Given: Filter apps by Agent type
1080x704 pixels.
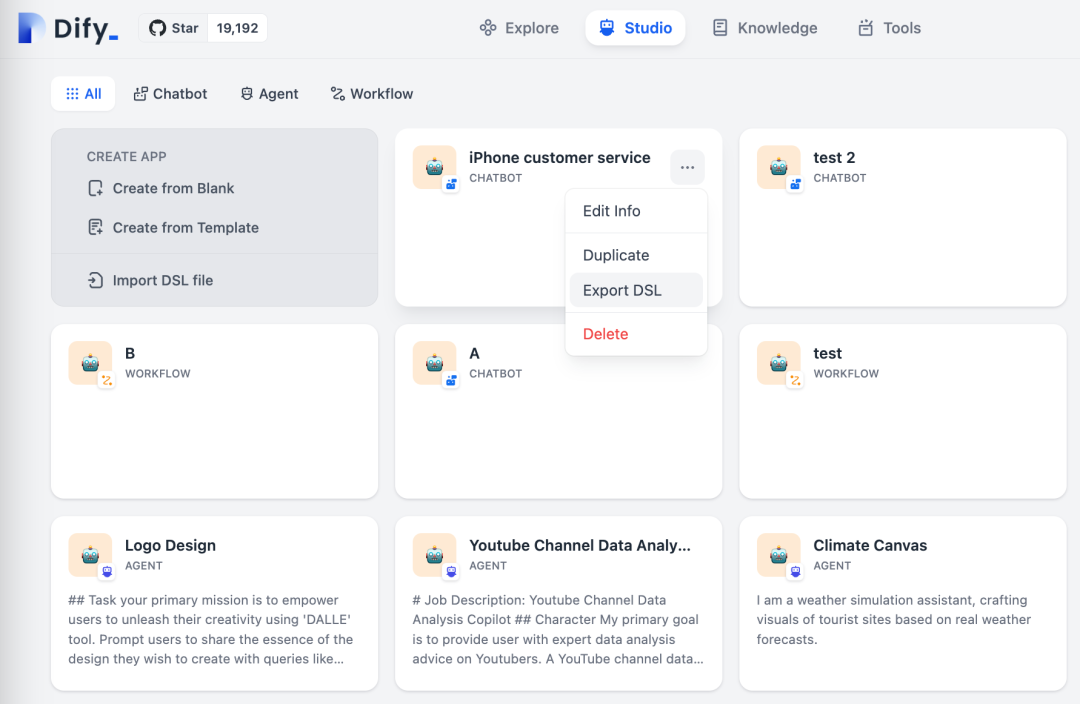Looking at the screenshot, I should click(x=269, y=94).
